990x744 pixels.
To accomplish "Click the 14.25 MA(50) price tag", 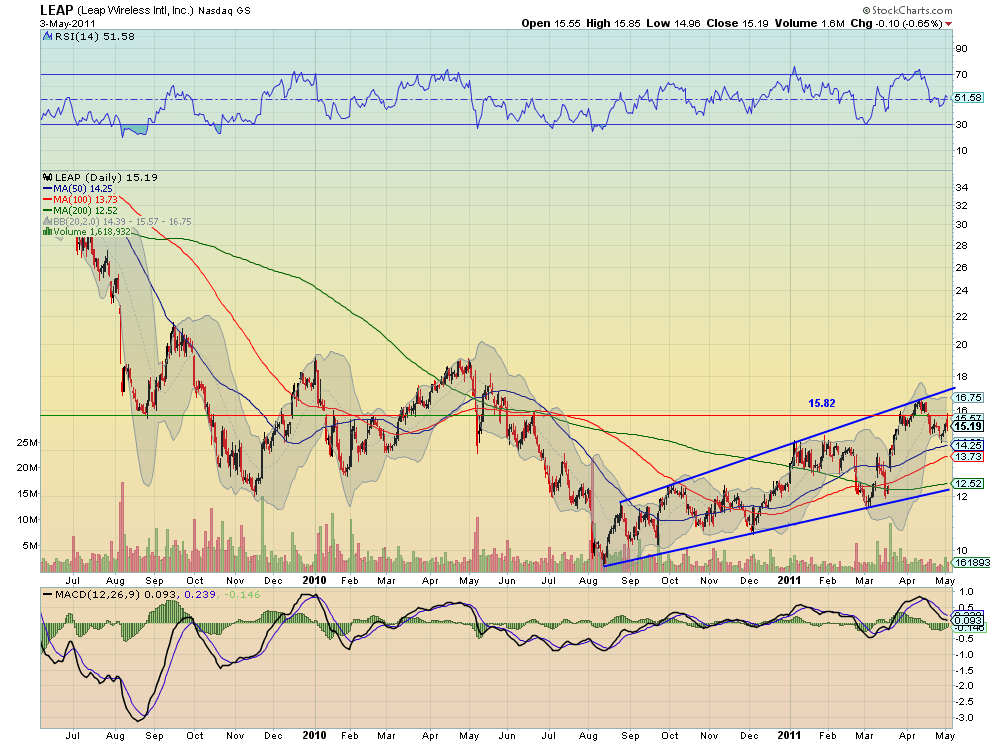I will (x=969, y=445).
